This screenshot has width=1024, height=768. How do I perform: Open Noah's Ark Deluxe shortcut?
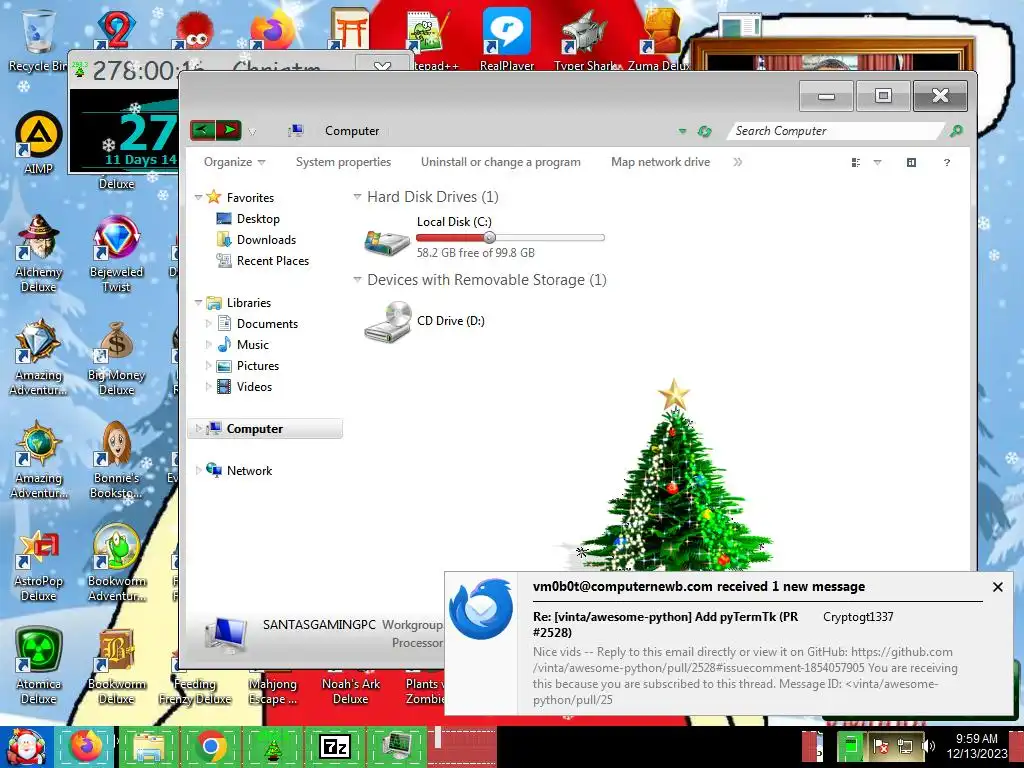[x=351, y=691]
